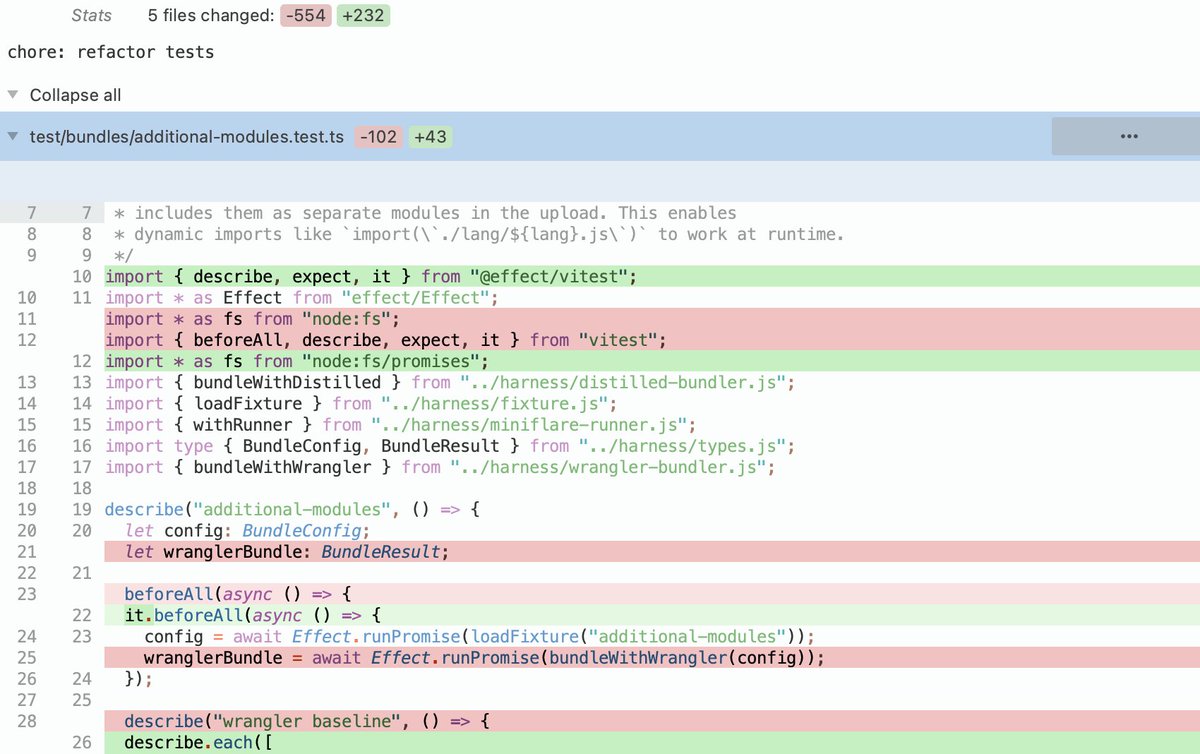Screen dimensions: 1200x754
Task: Click added line importing from "@effect/vitest"
Action: point(652,276)
